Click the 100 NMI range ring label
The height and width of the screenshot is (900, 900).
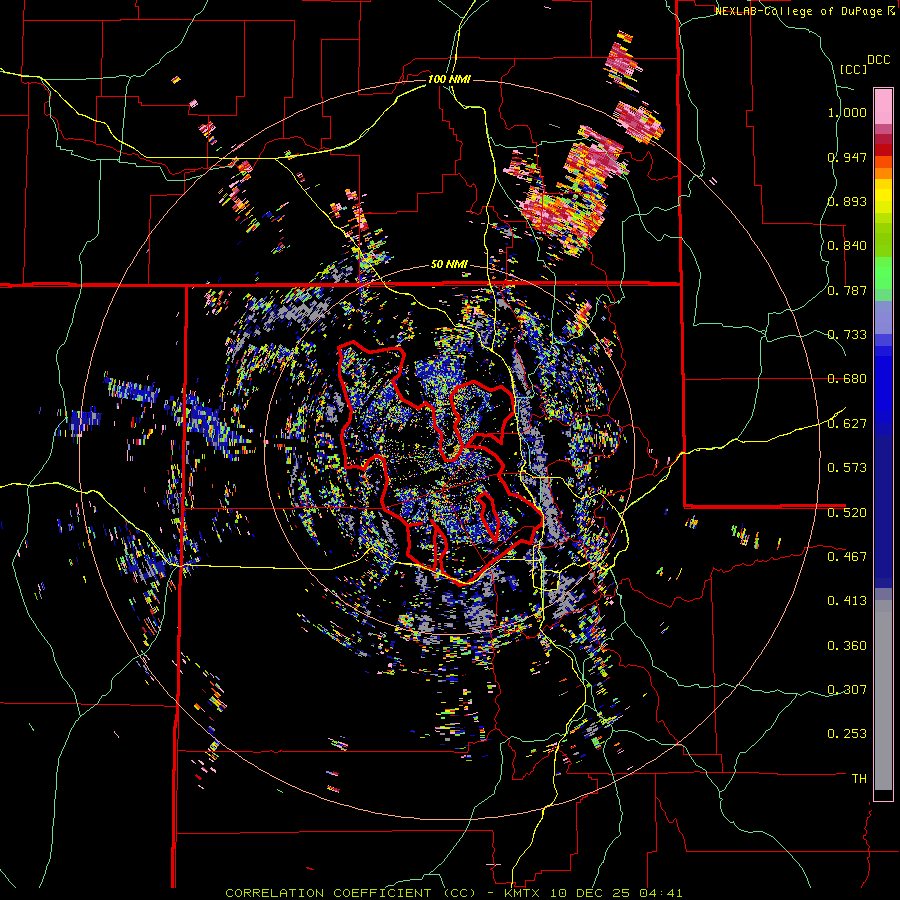pos(449,79)
